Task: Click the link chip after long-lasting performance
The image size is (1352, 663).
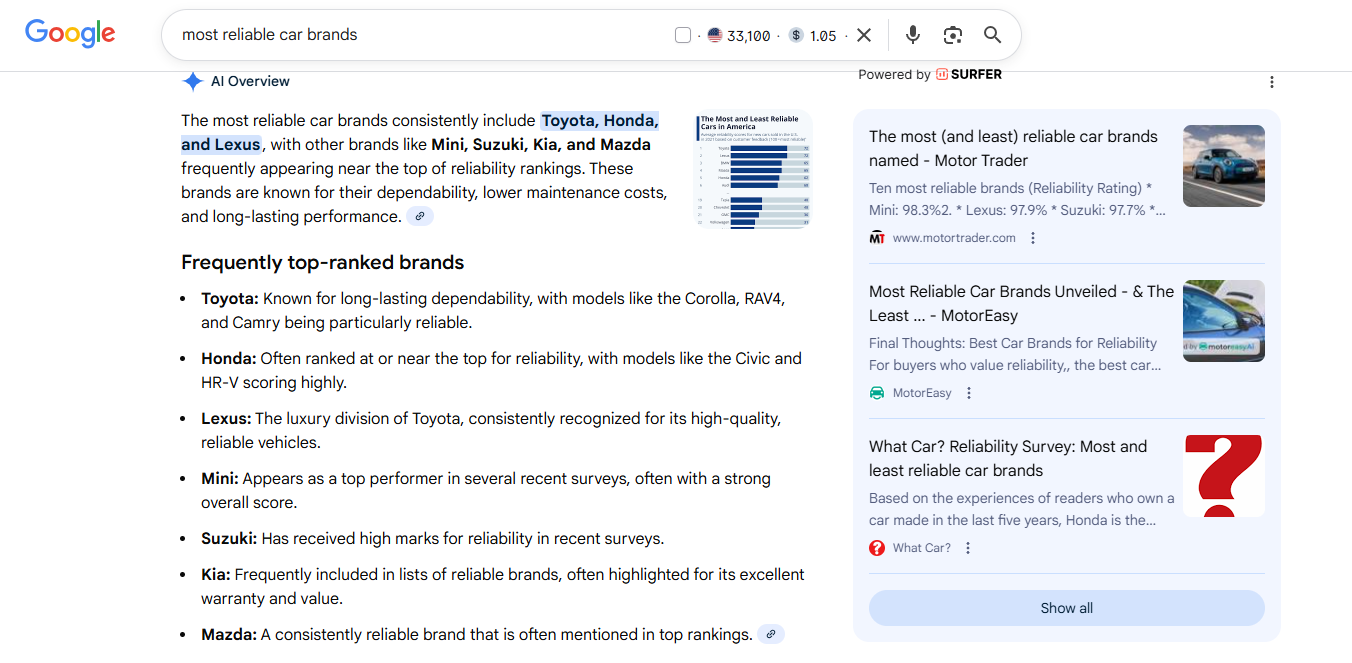Action: coord(420,216)
